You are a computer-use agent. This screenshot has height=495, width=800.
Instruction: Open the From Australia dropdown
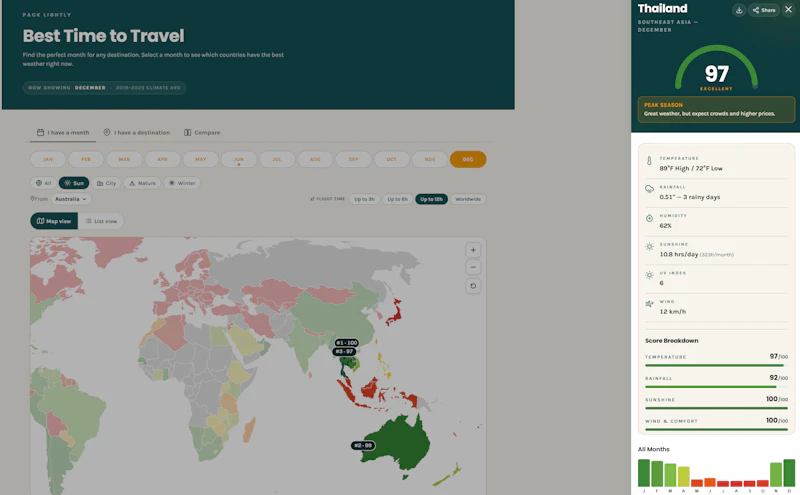(x=71, y=199)
